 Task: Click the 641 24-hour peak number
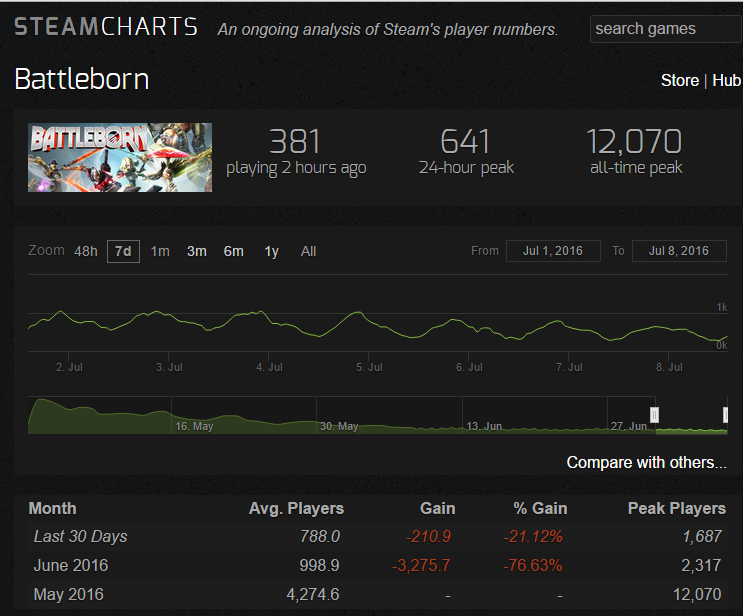pos(465,142)
